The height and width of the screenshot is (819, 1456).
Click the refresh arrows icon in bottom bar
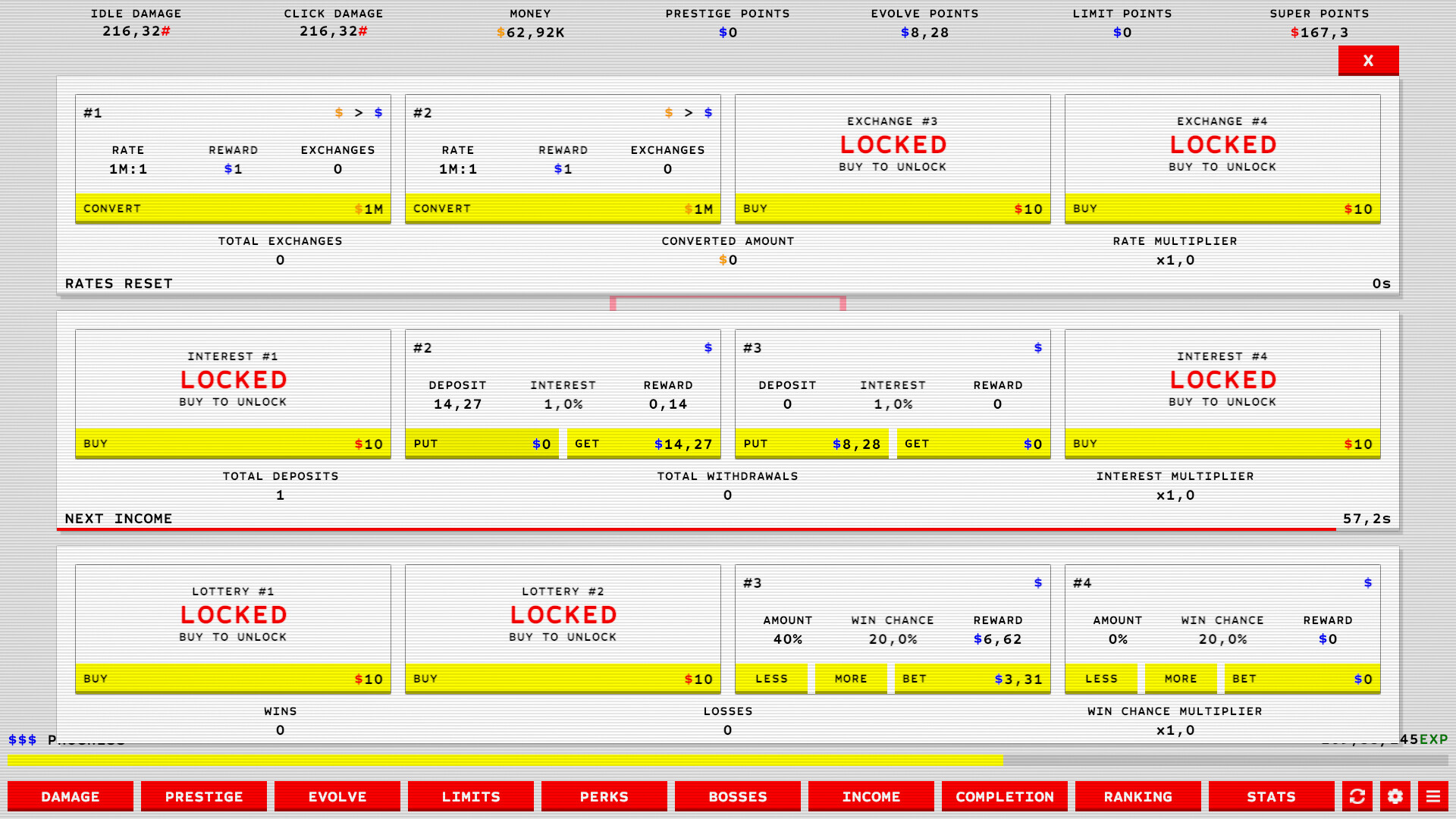[x=1357, y=796]
